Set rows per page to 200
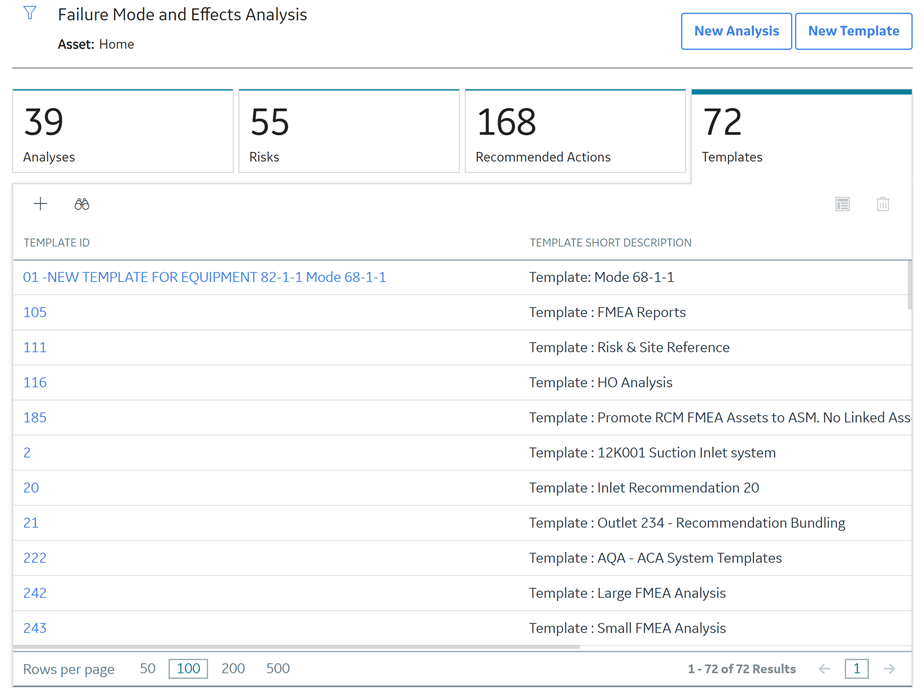This screenshot has height=688, width=924. click(x=233, y=669)
